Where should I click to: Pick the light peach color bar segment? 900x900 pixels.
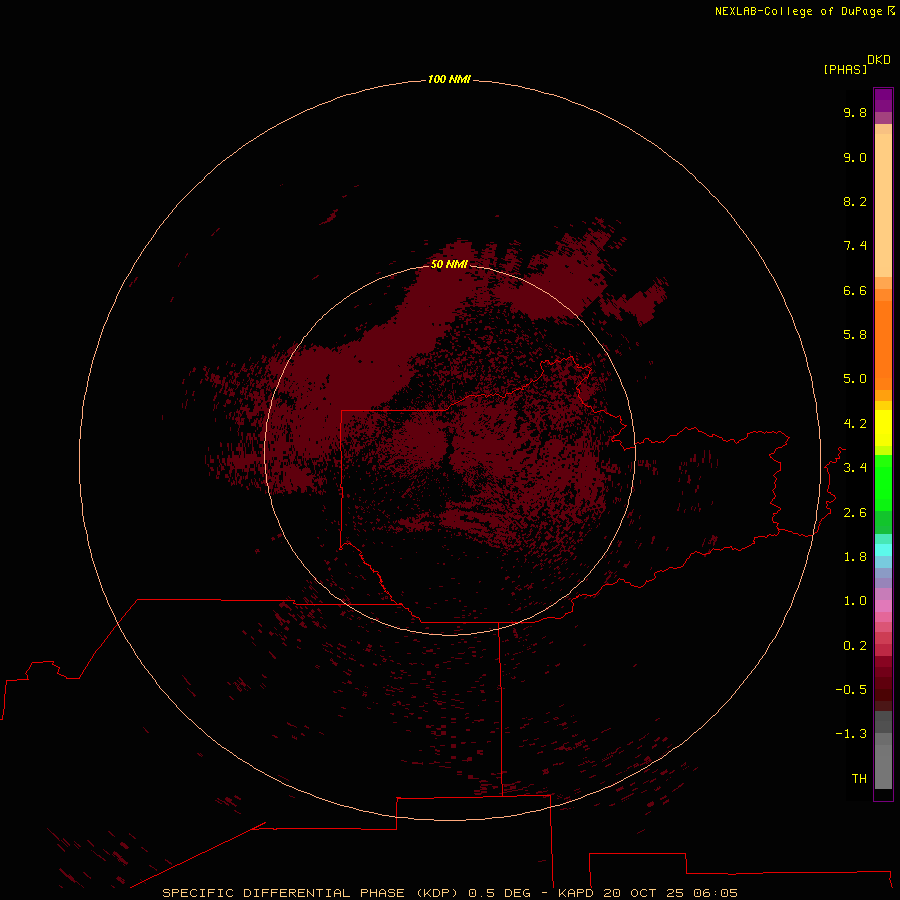[883, 205]
